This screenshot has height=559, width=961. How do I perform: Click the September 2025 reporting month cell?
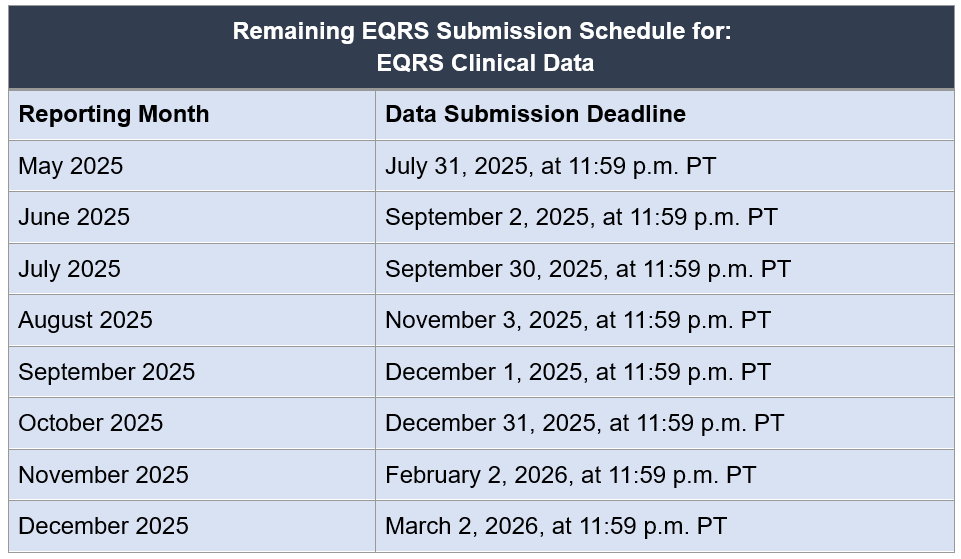192,372
